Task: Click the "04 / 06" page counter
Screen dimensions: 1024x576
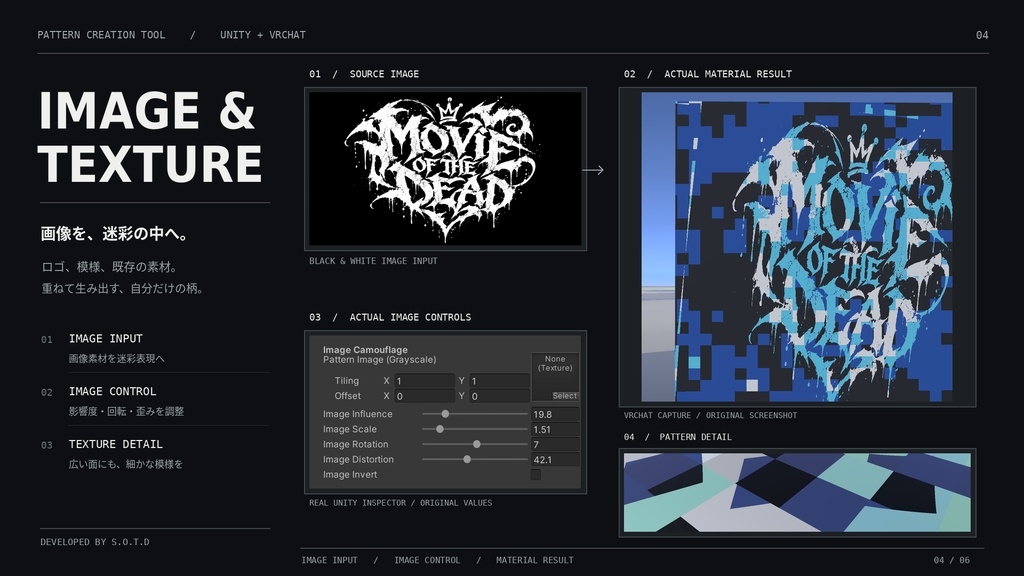Action: click(952, 560)
